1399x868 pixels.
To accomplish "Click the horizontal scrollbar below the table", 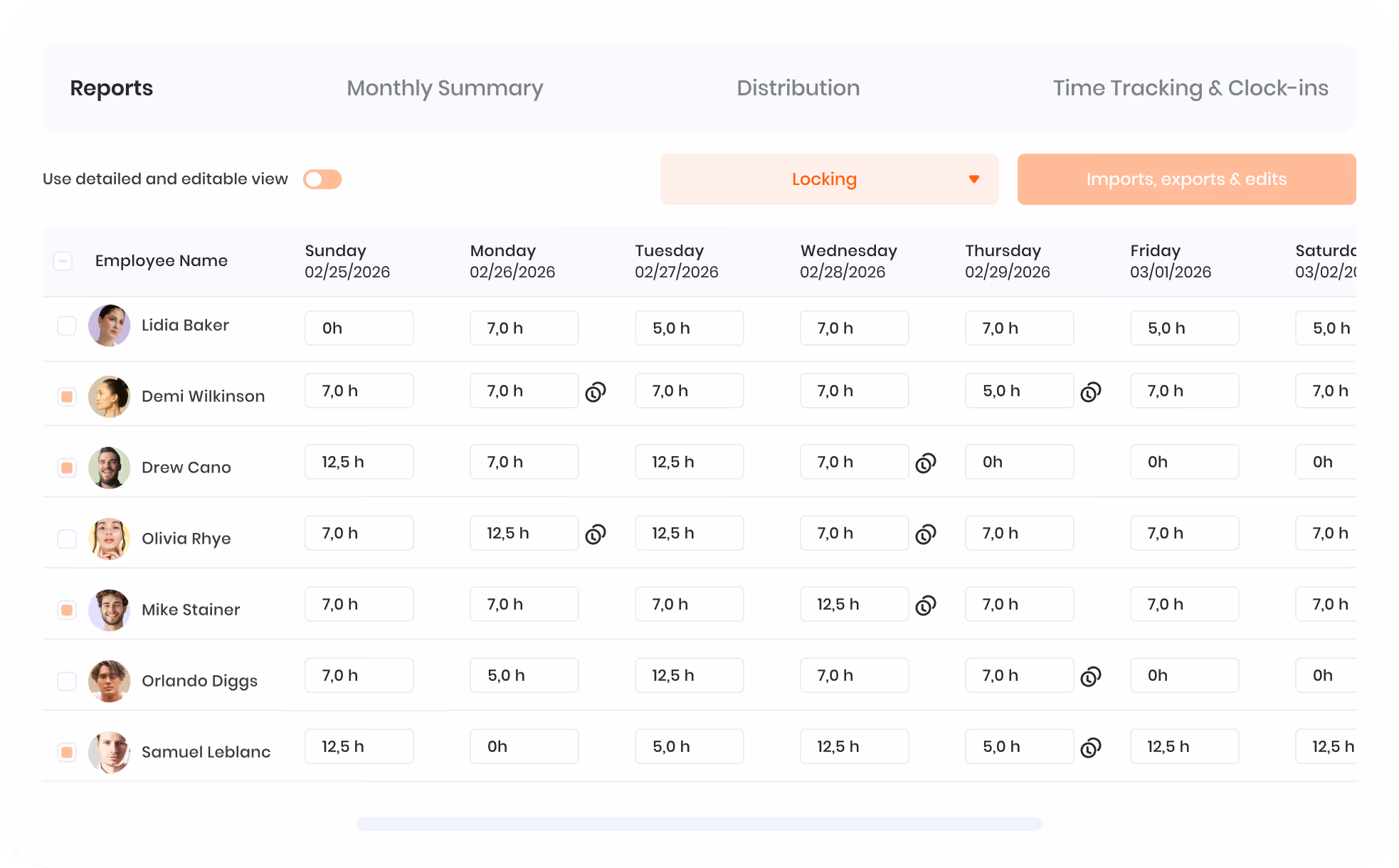I will pos(699,824).
